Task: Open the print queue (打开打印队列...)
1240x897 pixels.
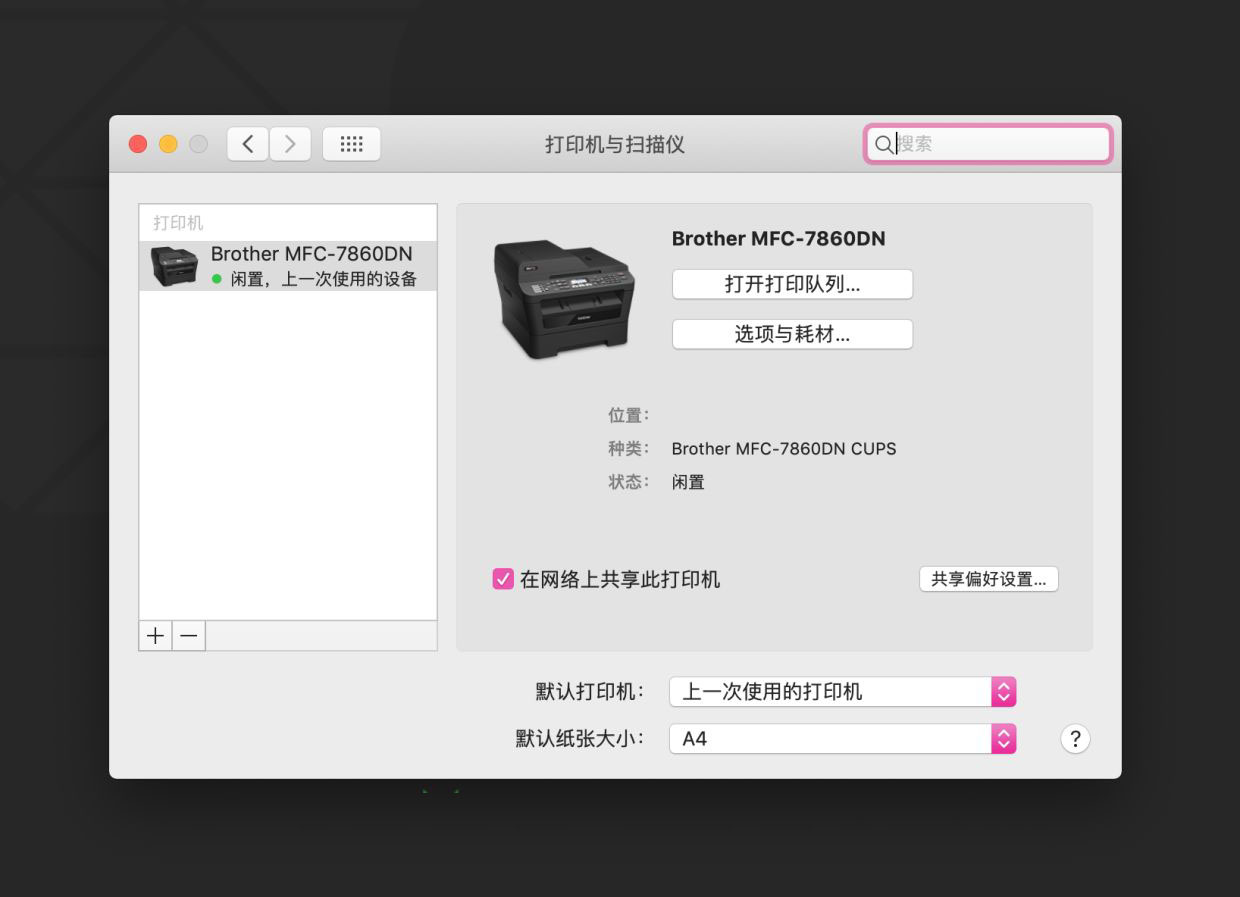Action: click(x=792, y=284)
